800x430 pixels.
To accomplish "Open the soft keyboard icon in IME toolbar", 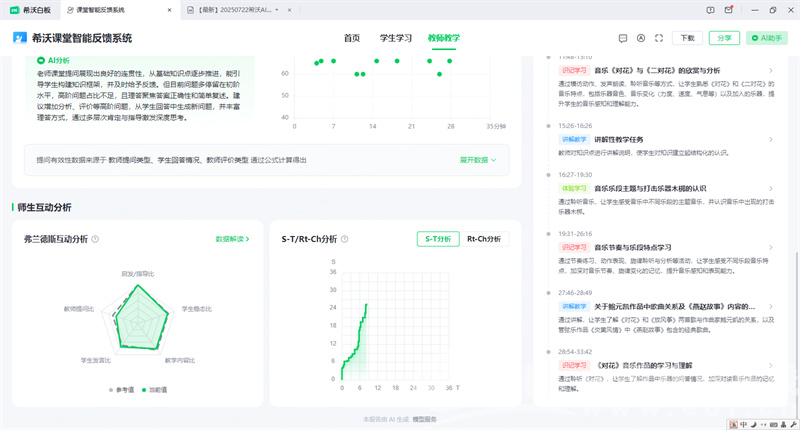I will (x=773, y=424).
